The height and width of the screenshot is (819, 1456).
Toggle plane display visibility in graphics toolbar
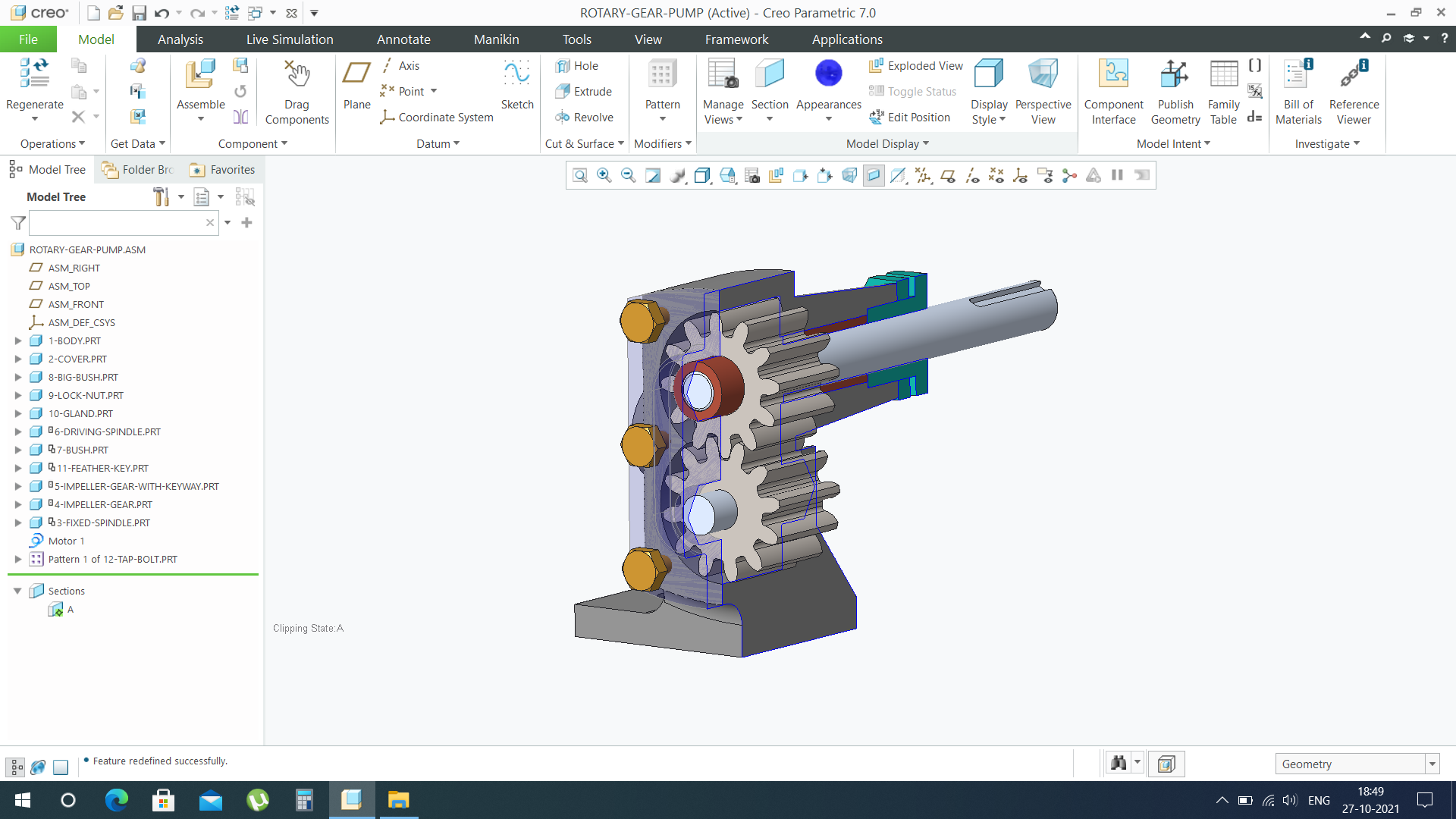coord(948,176)
